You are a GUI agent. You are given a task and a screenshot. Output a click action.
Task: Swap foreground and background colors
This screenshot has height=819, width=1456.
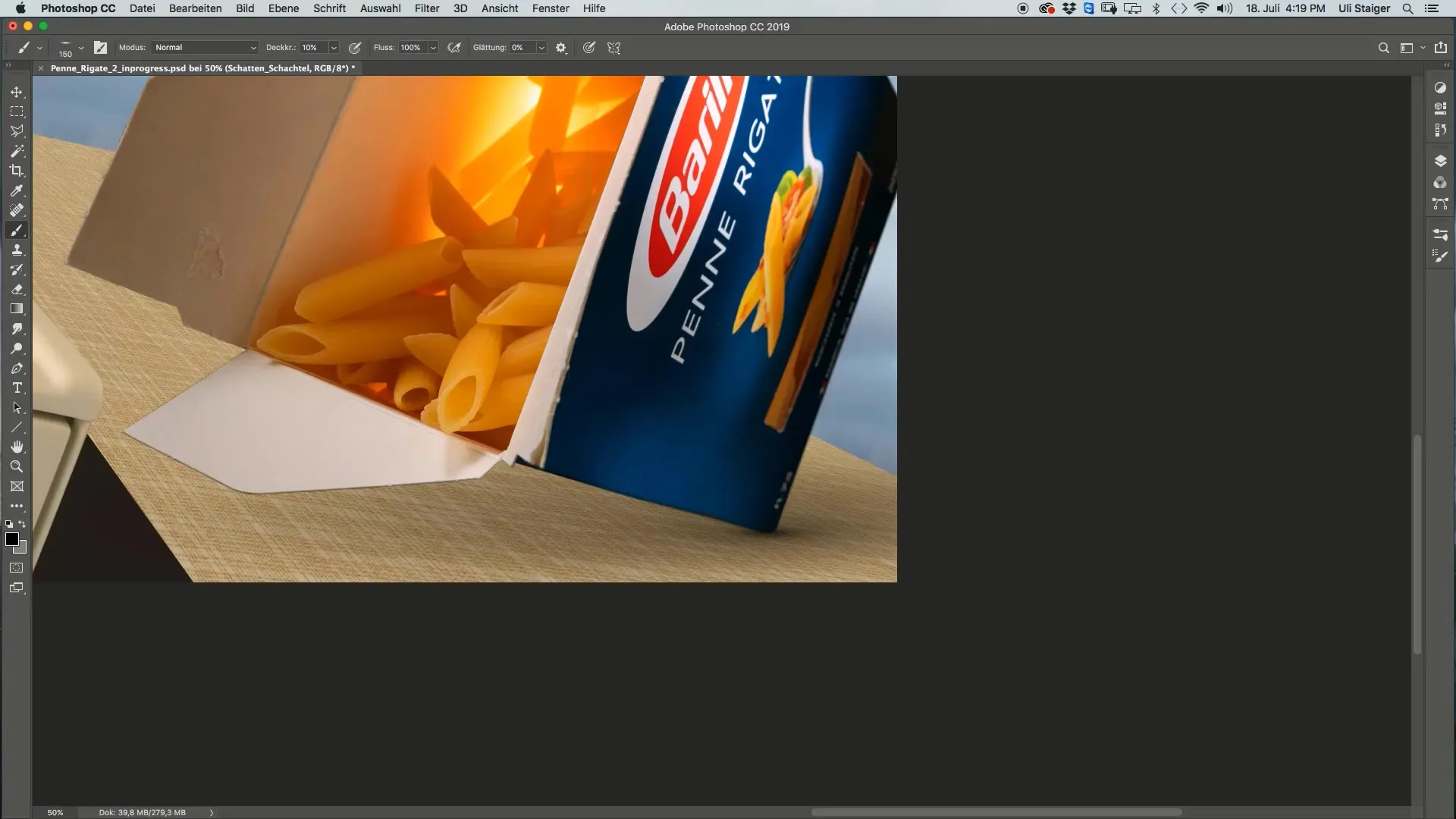23,523
